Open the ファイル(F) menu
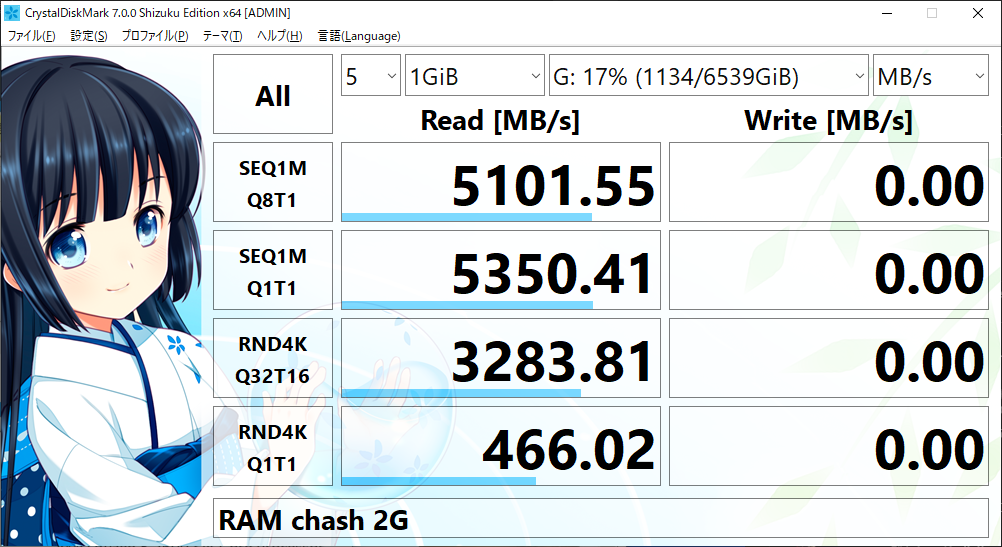Screen dimensions: 1002x547 pyautogui.click(x=31, y=36)
